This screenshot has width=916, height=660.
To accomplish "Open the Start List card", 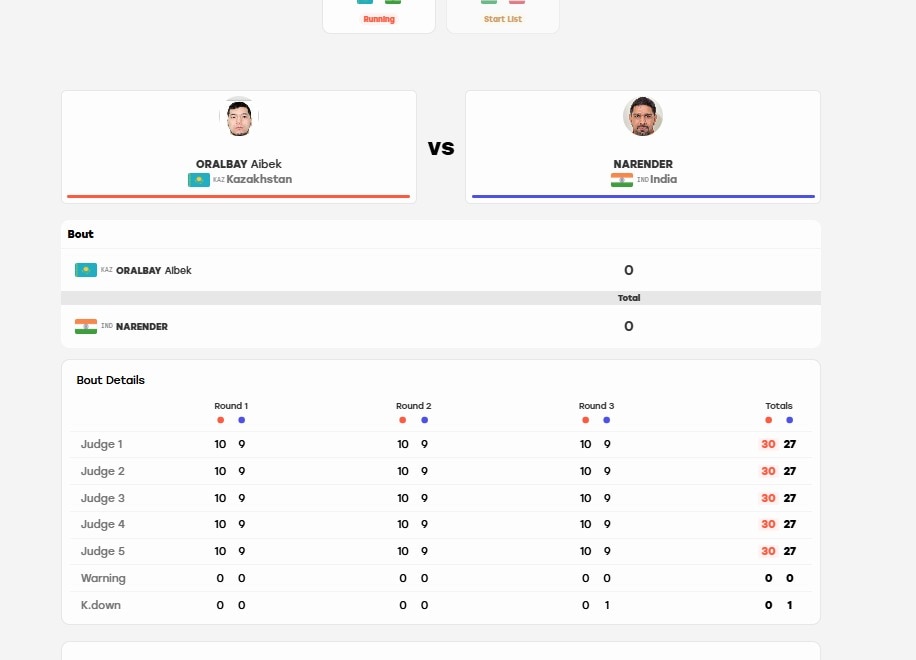I will (502, 16).
